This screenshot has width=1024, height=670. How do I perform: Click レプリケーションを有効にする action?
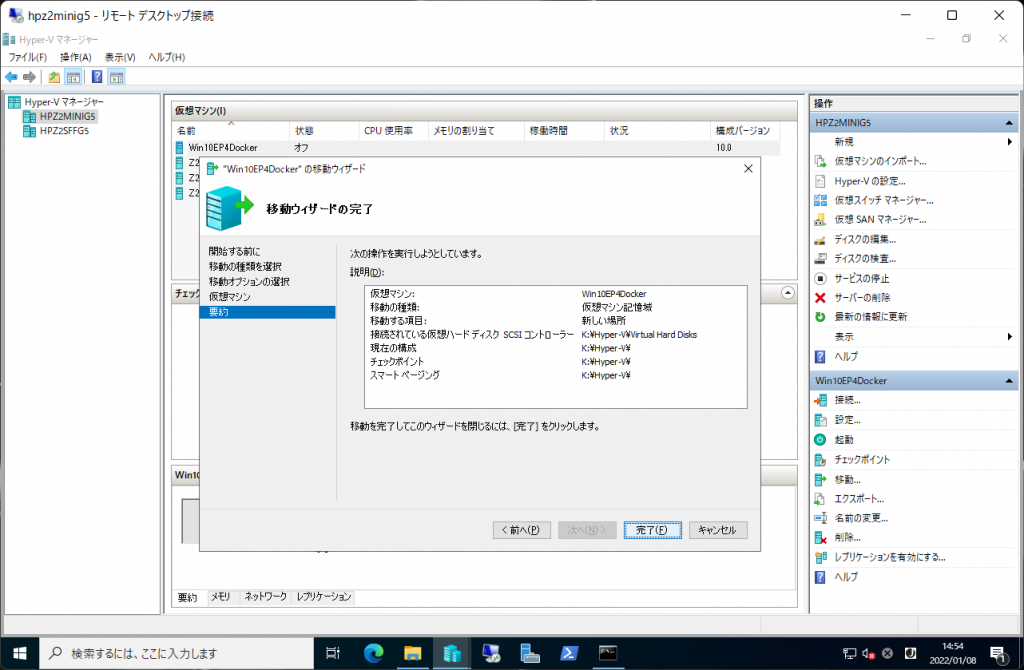click(889, 557)
